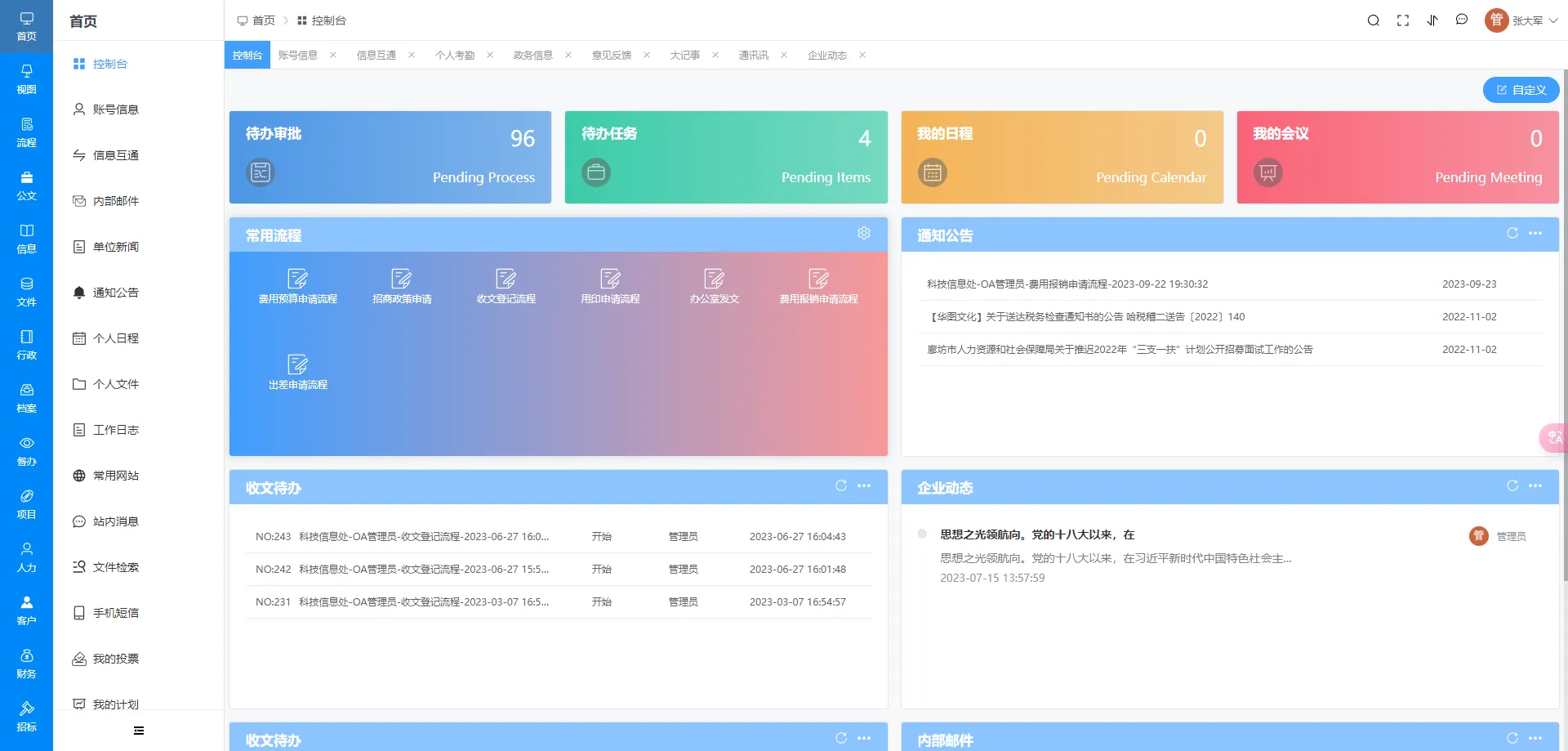Image resolution: width=1568 pixels, height=751 pixels.
Task: Switch to 个人考勤 tab
Action: pos(455,56)
